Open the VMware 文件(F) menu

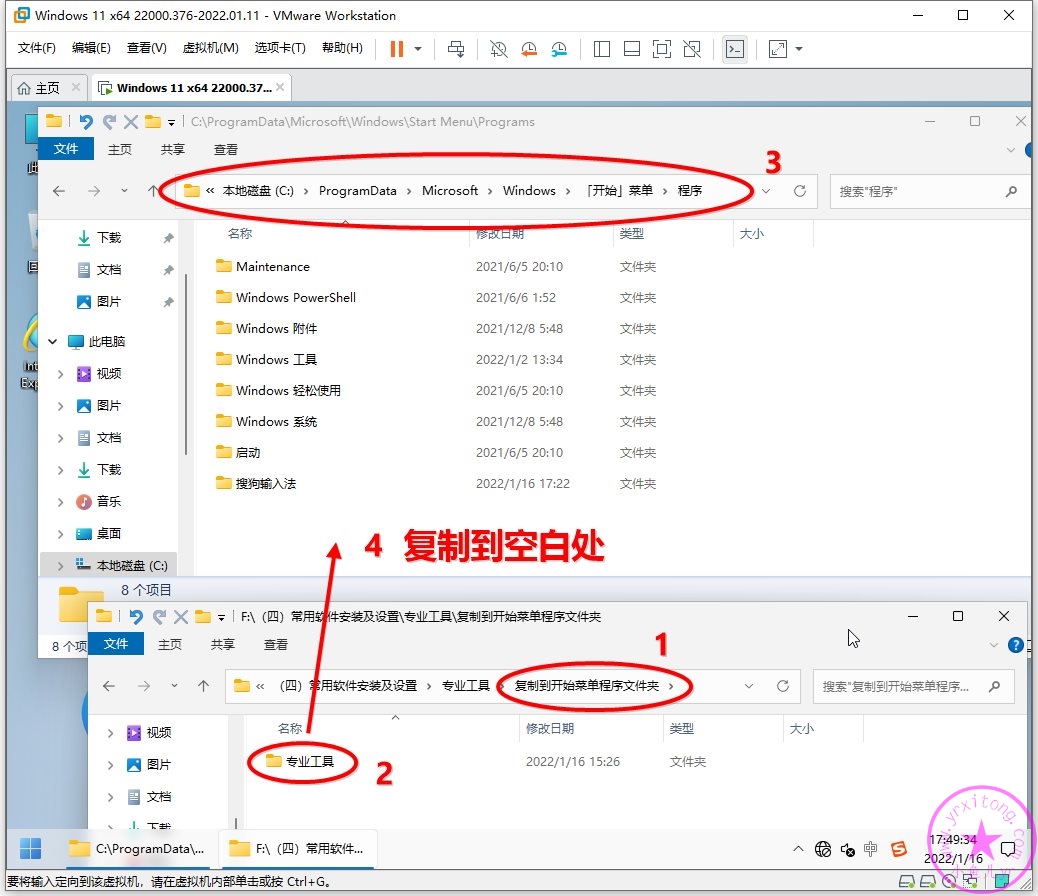(x=36, y=48)
